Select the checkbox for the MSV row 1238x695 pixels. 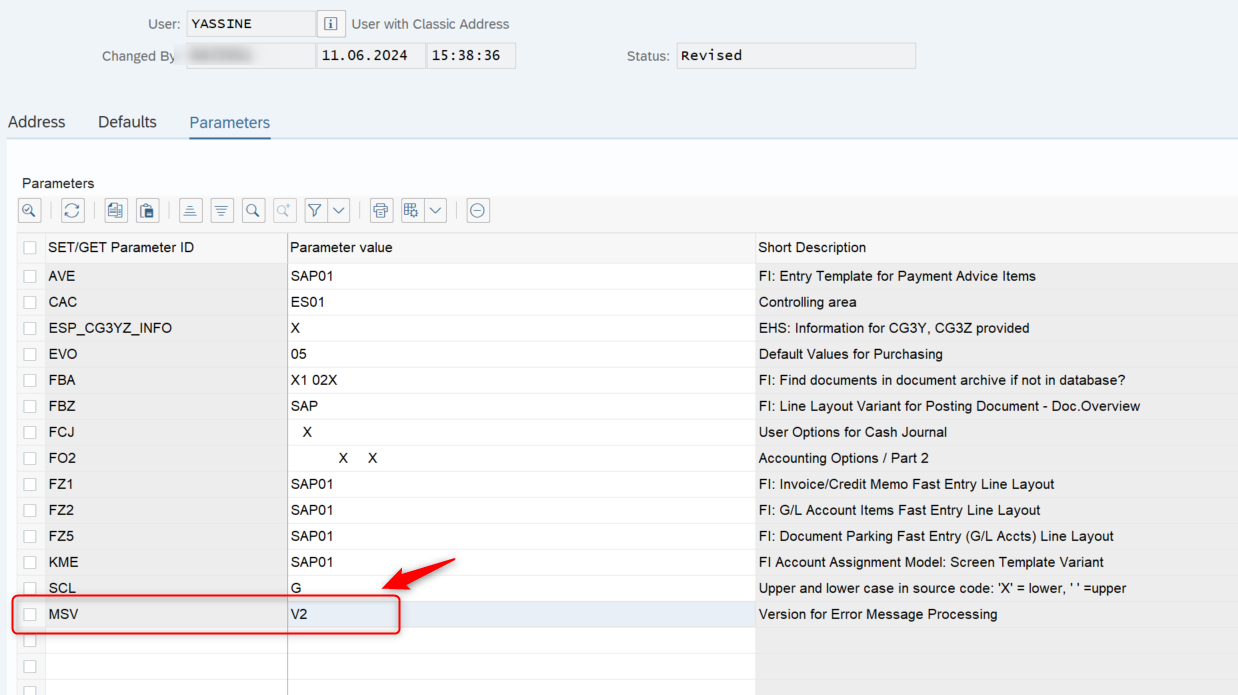29,614
